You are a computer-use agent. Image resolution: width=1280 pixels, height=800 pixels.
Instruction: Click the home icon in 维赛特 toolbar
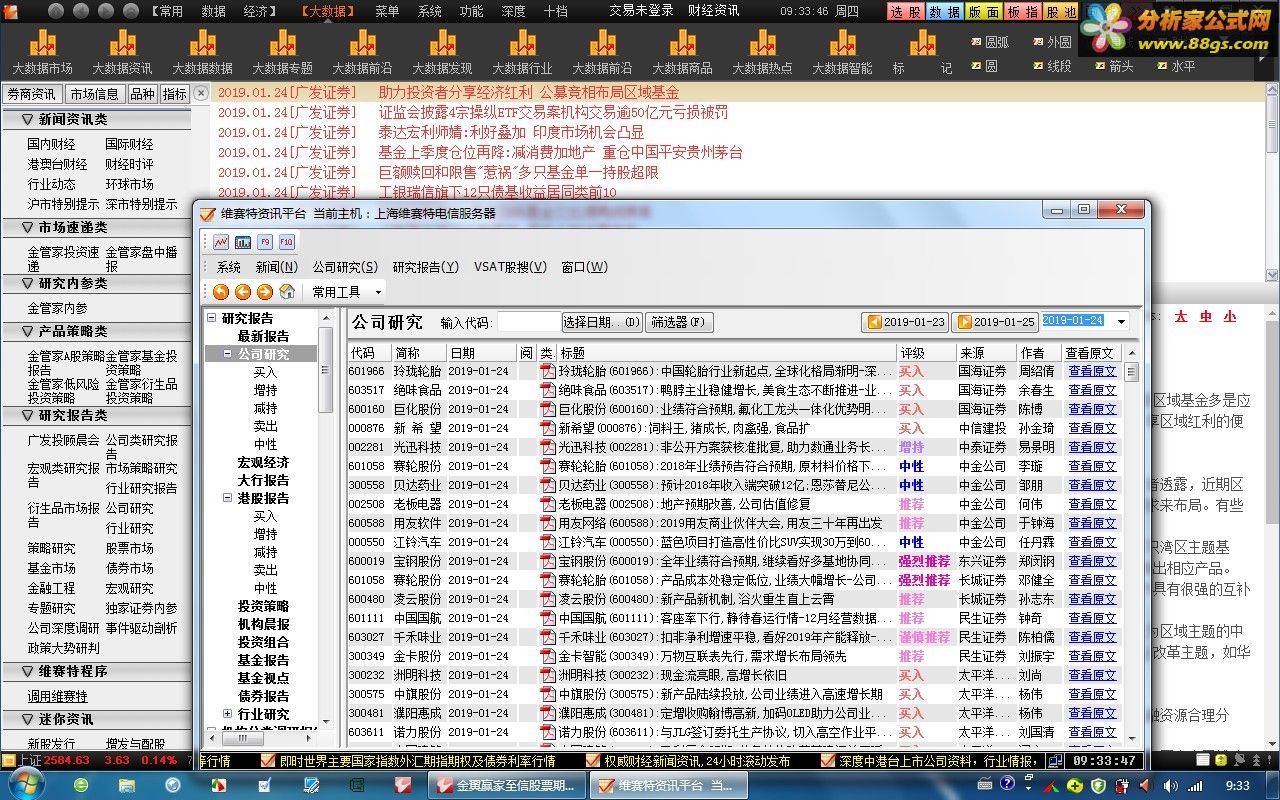(x=287, y=292)
